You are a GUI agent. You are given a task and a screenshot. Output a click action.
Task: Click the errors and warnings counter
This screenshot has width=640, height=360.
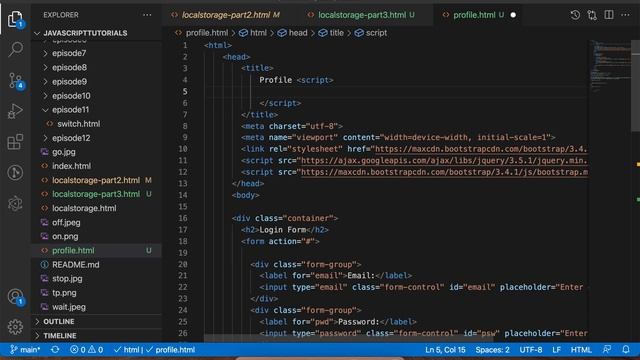pos(86,350)
